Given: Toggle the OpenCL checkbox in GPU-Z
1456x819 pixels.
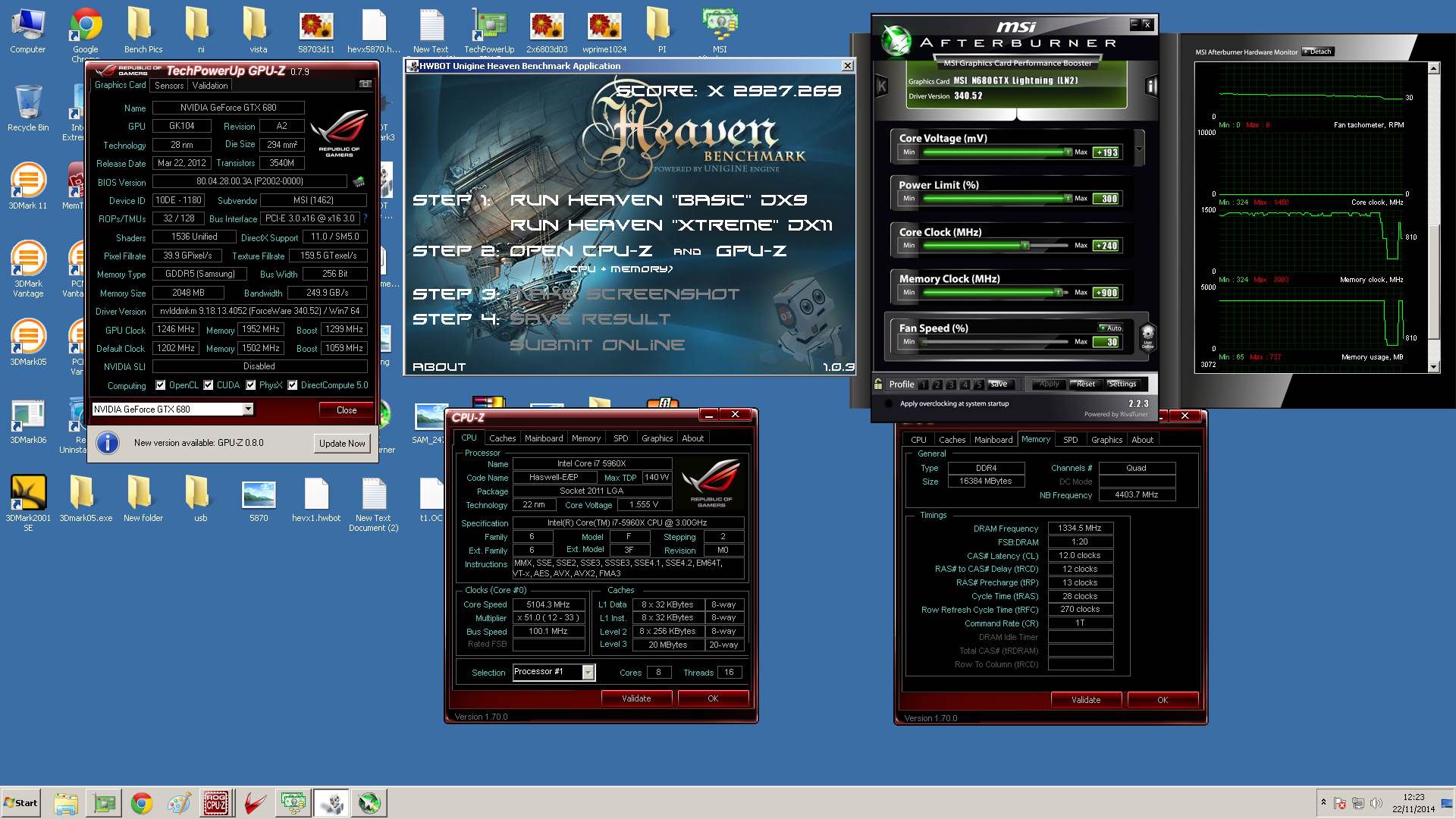Looking at the screenshot, I should [161, 385].
